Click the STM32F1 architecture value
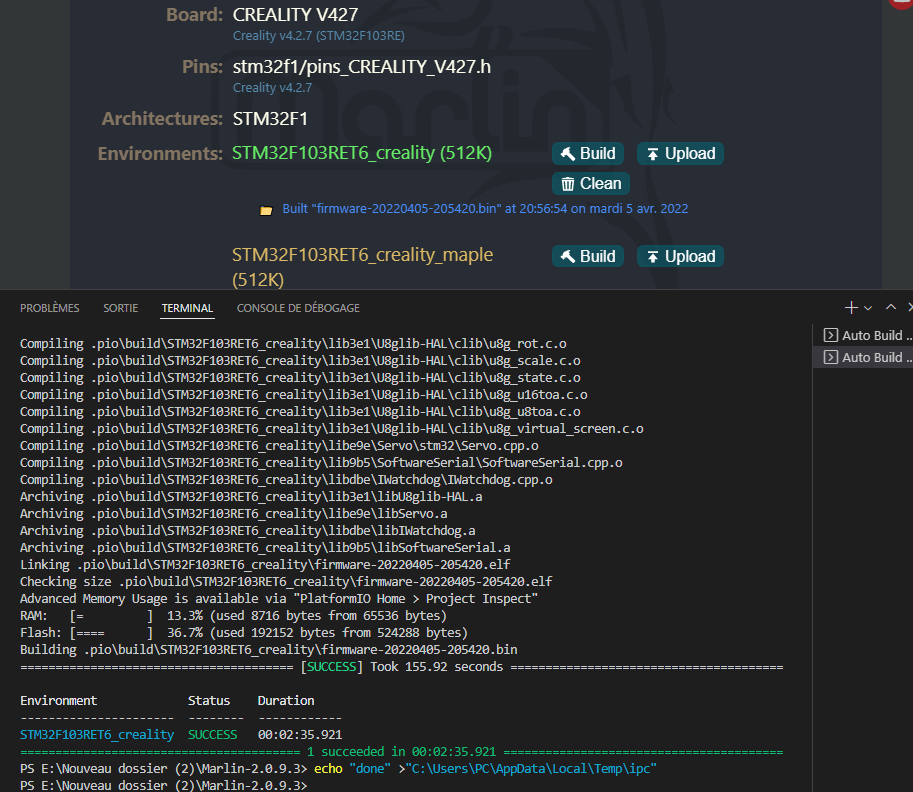The width and height of the screenshot is (913, 792). [x=270, y=119]
